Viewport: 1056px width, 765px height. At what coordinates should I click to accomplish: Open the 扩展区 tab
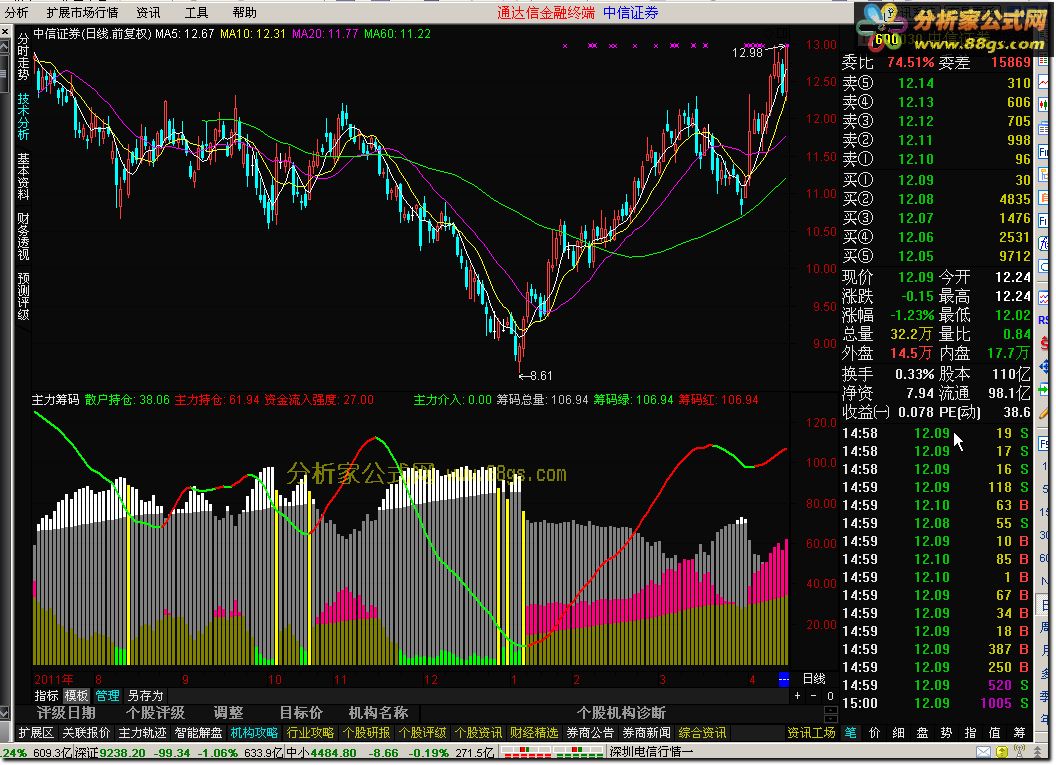point(35,733)
